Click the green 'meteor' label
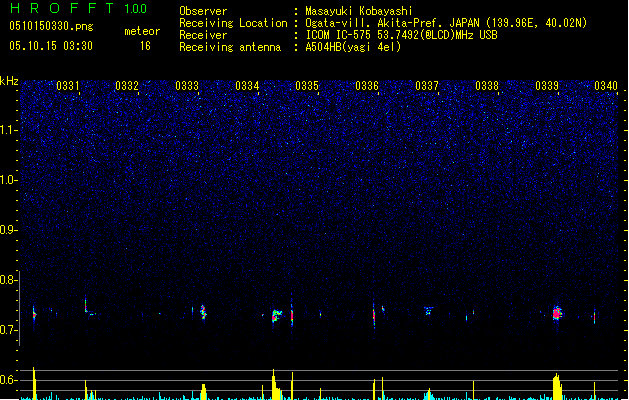This screenshot has height=400, width=629. click(142, 31)
